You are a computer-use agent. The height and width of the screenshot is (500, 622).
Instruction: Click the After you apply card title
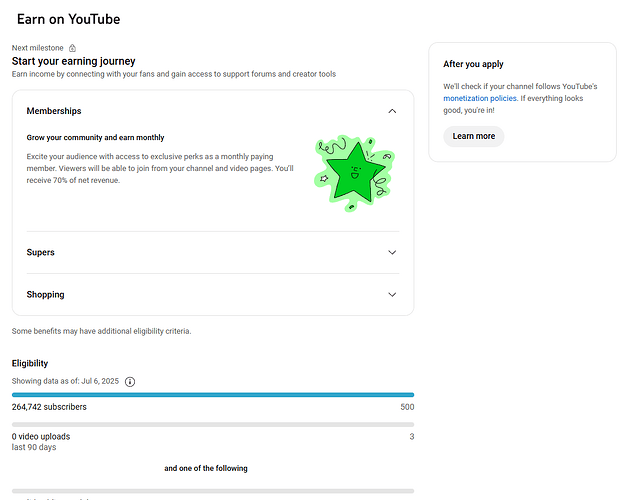coord(473,64)
